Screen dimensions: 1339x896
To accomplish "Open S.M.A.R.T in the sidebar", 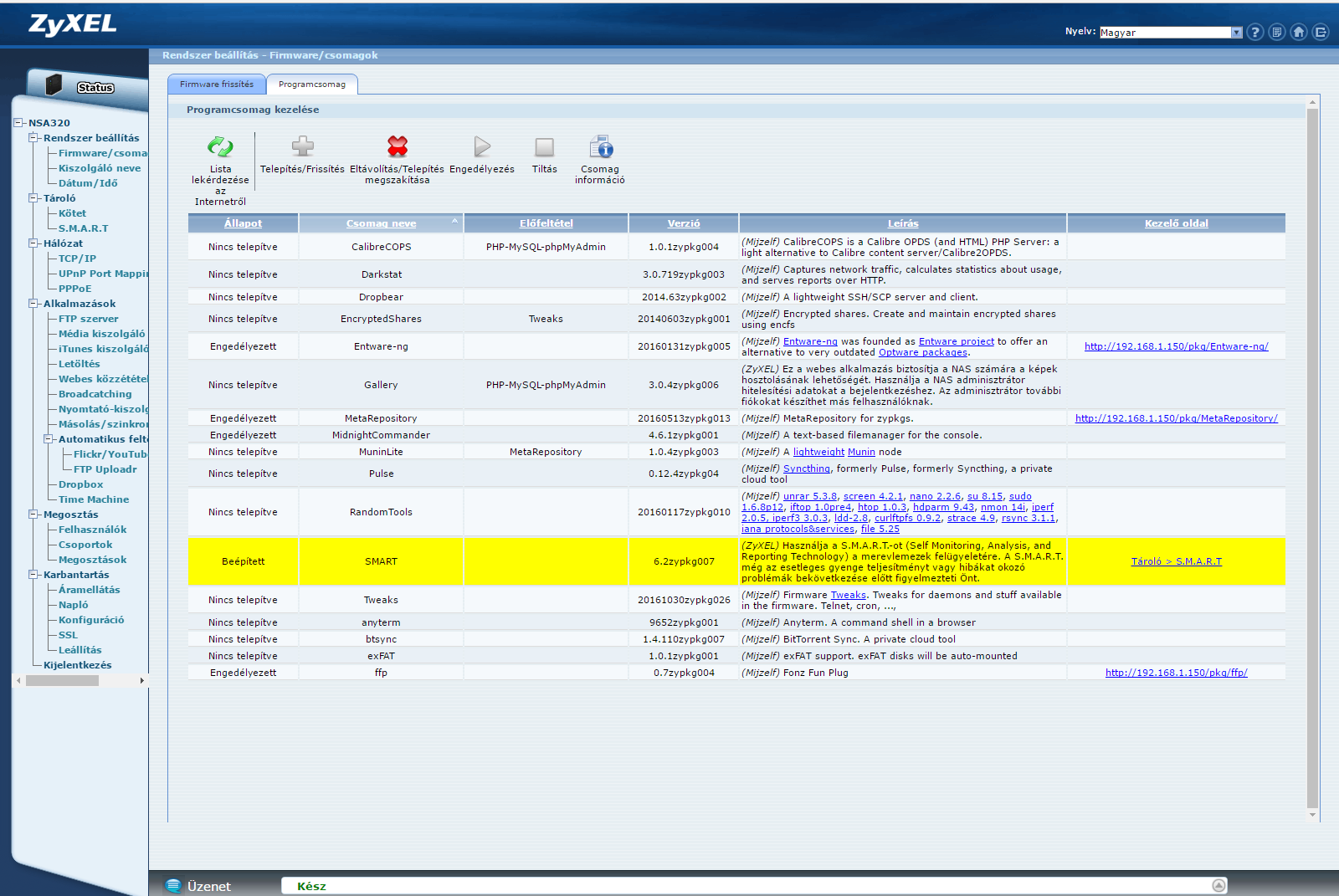I will 83,228.
